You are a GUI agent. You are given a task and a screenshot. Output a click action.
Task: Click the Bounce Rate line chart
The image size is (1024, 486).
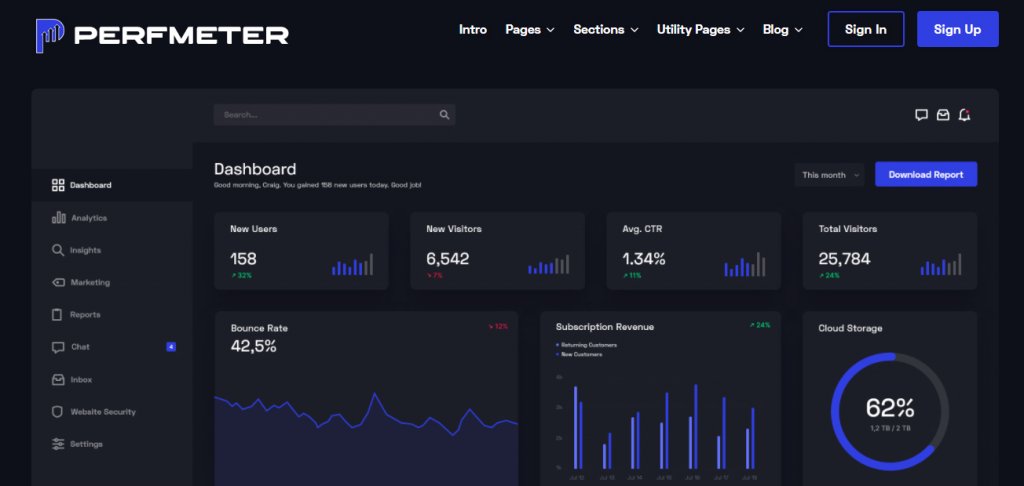point(366,438)
